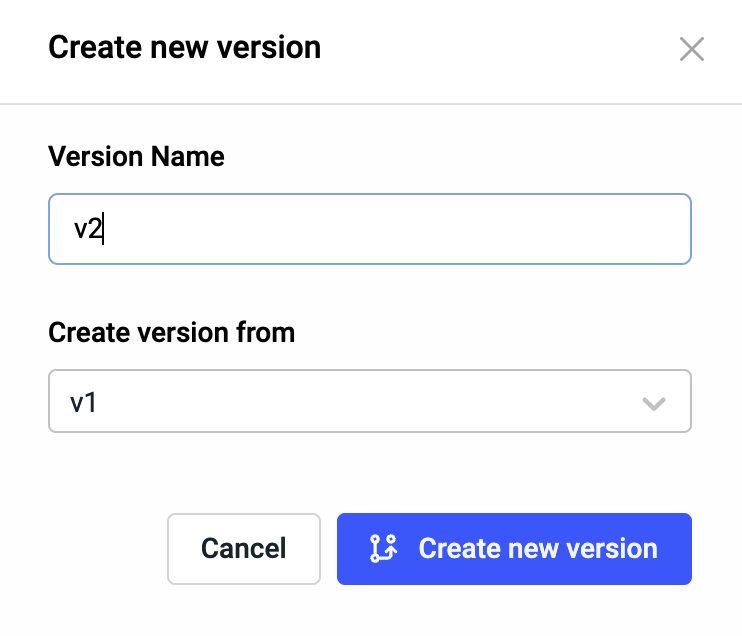Click the v2 text in the name field

tap(88, 229)
